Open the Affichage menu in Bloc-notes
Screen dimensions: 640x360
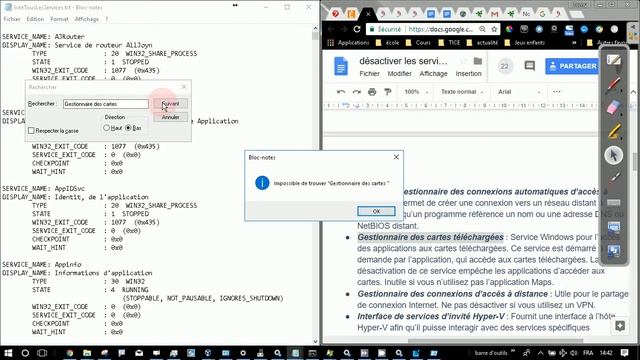(87, 19)
